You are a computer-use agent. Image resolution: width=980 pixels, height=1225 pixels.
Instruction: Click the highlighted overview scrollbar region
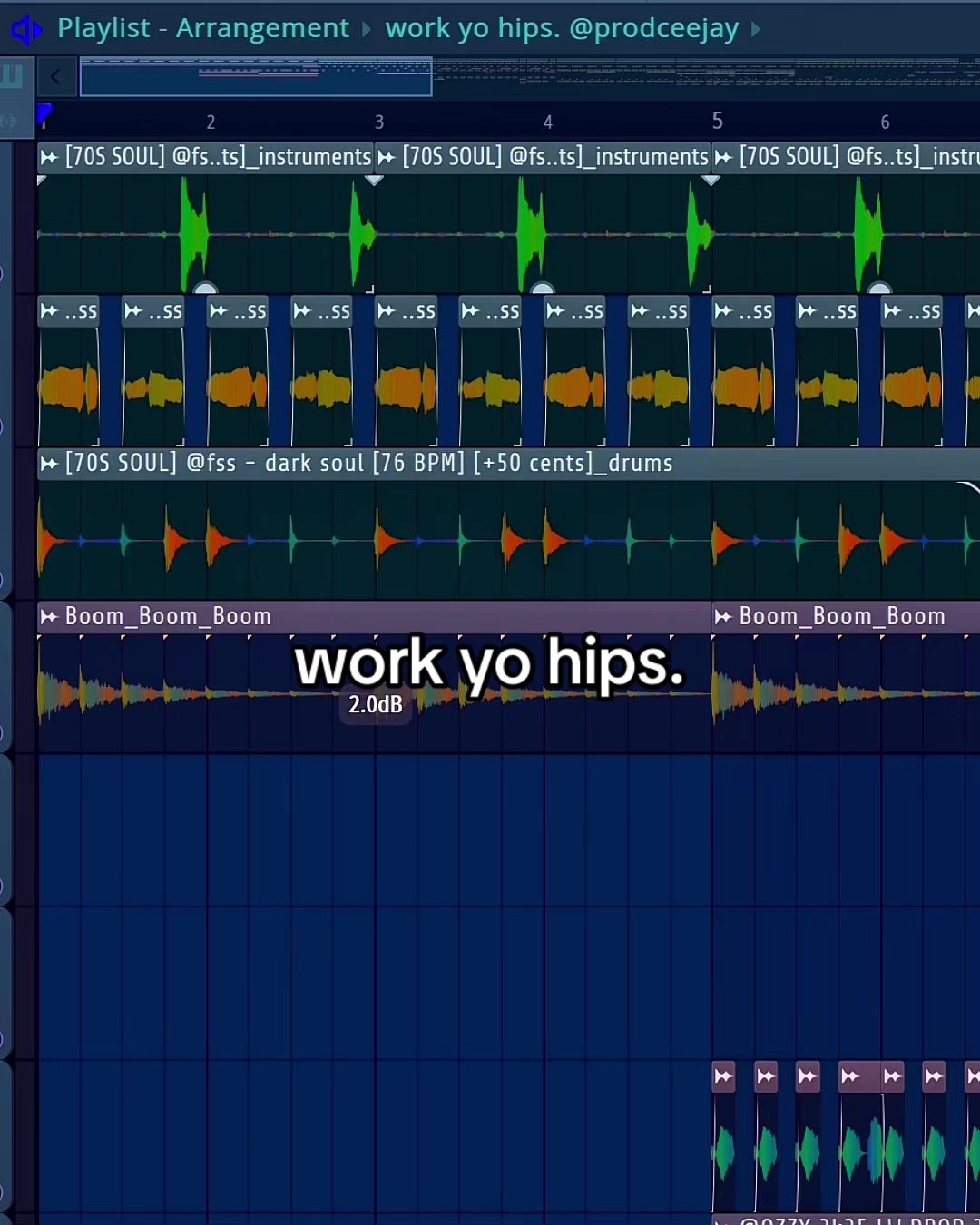click(256, 77)
